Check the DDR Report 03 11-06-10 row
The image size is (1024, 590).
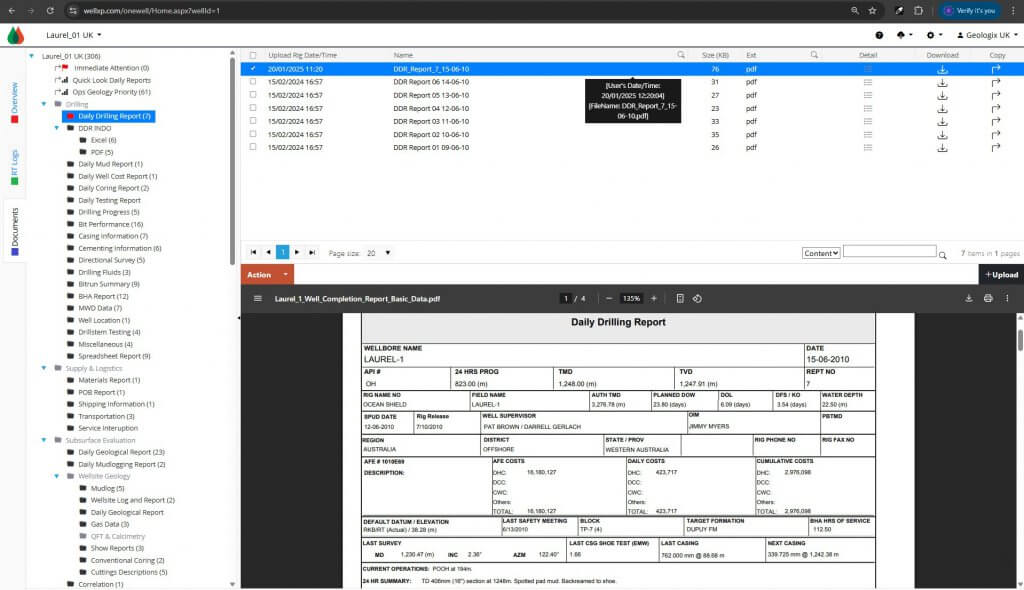coord(253,121)
